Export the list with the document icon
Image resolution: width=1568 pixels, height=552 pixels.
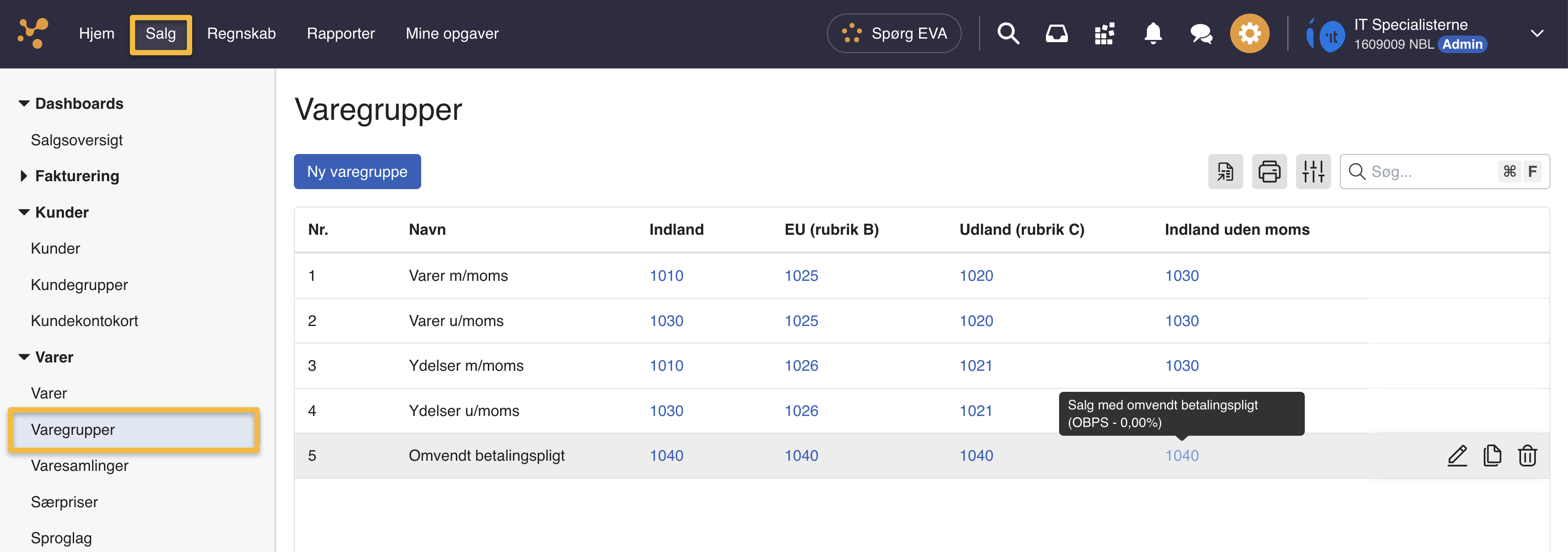click(1225, 172)
